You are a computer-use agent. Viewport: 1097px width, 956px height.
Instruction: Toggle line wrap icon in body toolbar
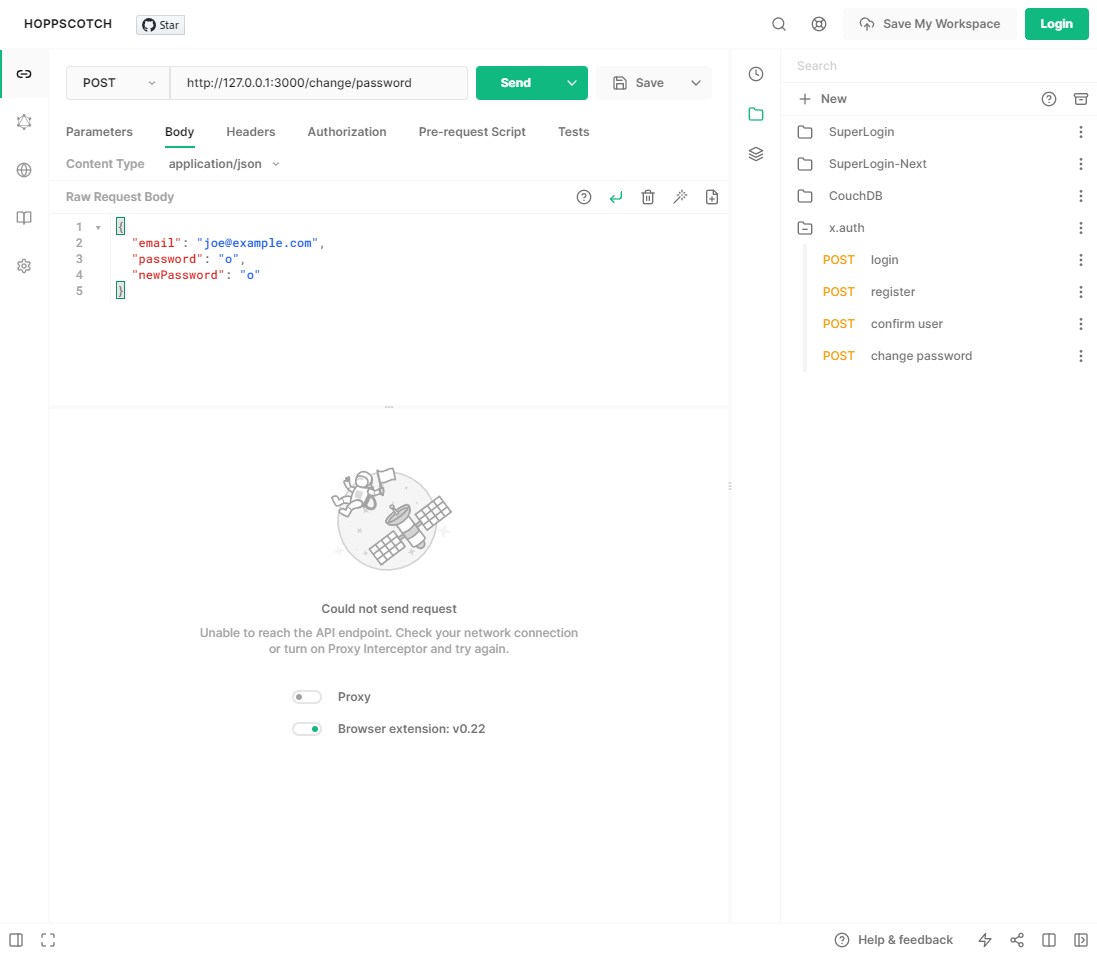[616, 197]
